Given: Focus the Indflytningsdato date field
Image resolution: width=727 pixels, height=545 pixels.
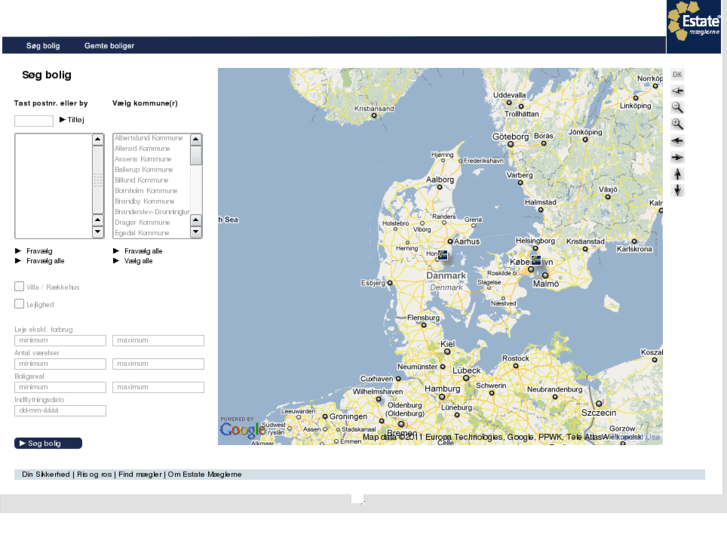Looking at the screenshot, I should (x=60, y=411).
